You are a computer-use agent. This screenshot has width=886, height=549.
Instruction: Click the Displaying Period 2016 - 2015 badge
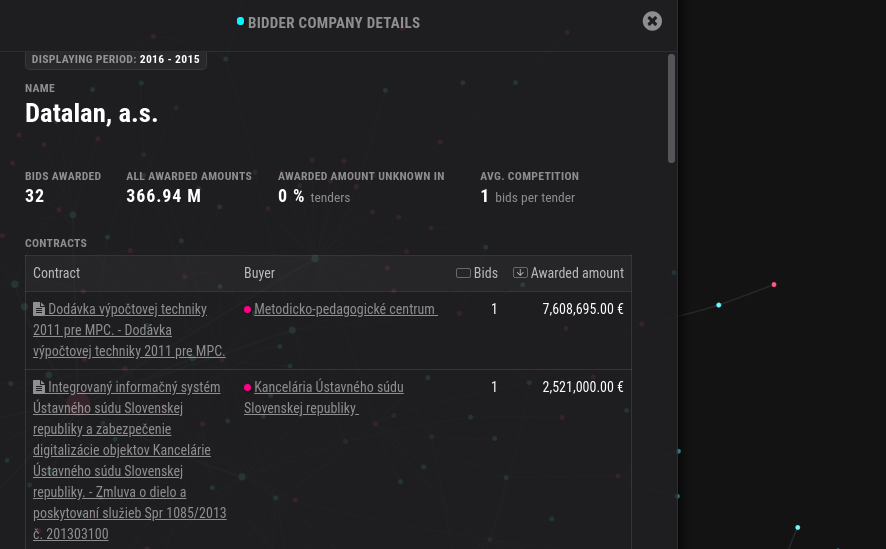[x=116, y=59]
